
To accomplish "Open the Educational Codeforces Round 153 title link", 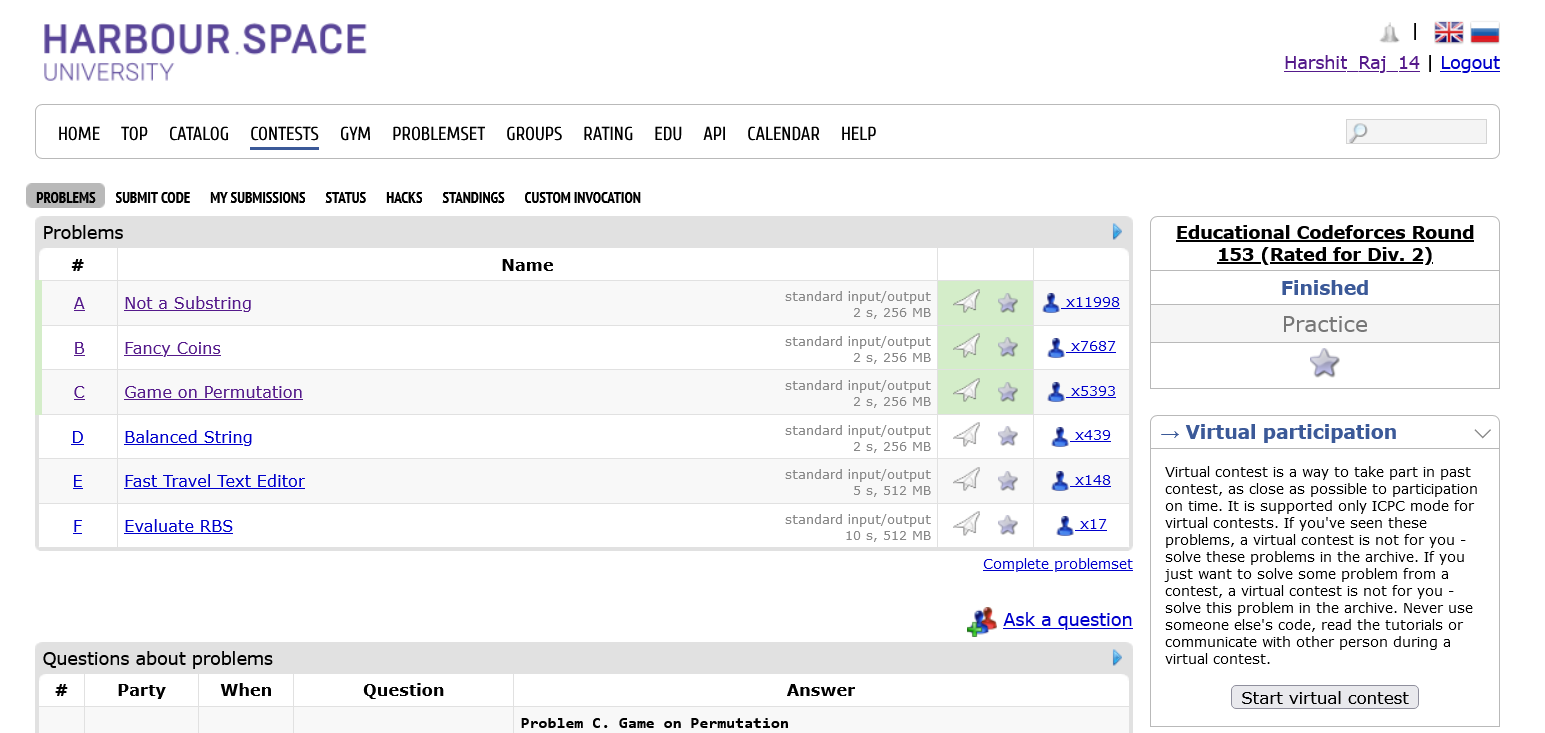I will coord(1325,244).
